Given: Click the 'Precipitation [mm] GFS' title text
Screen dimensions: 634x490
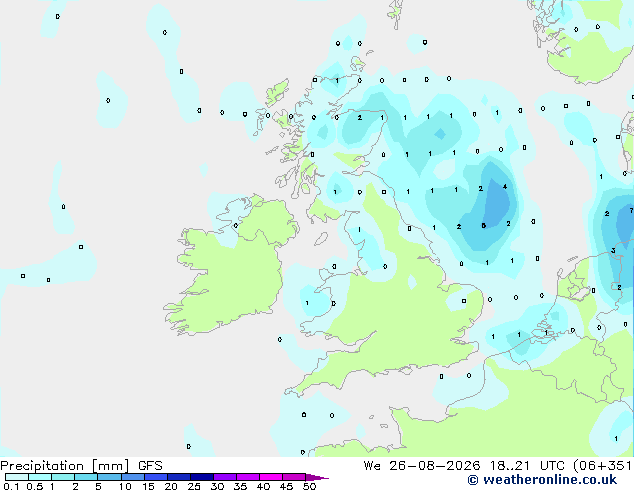Looking at the screenshot, I should [x=81, y=466].
